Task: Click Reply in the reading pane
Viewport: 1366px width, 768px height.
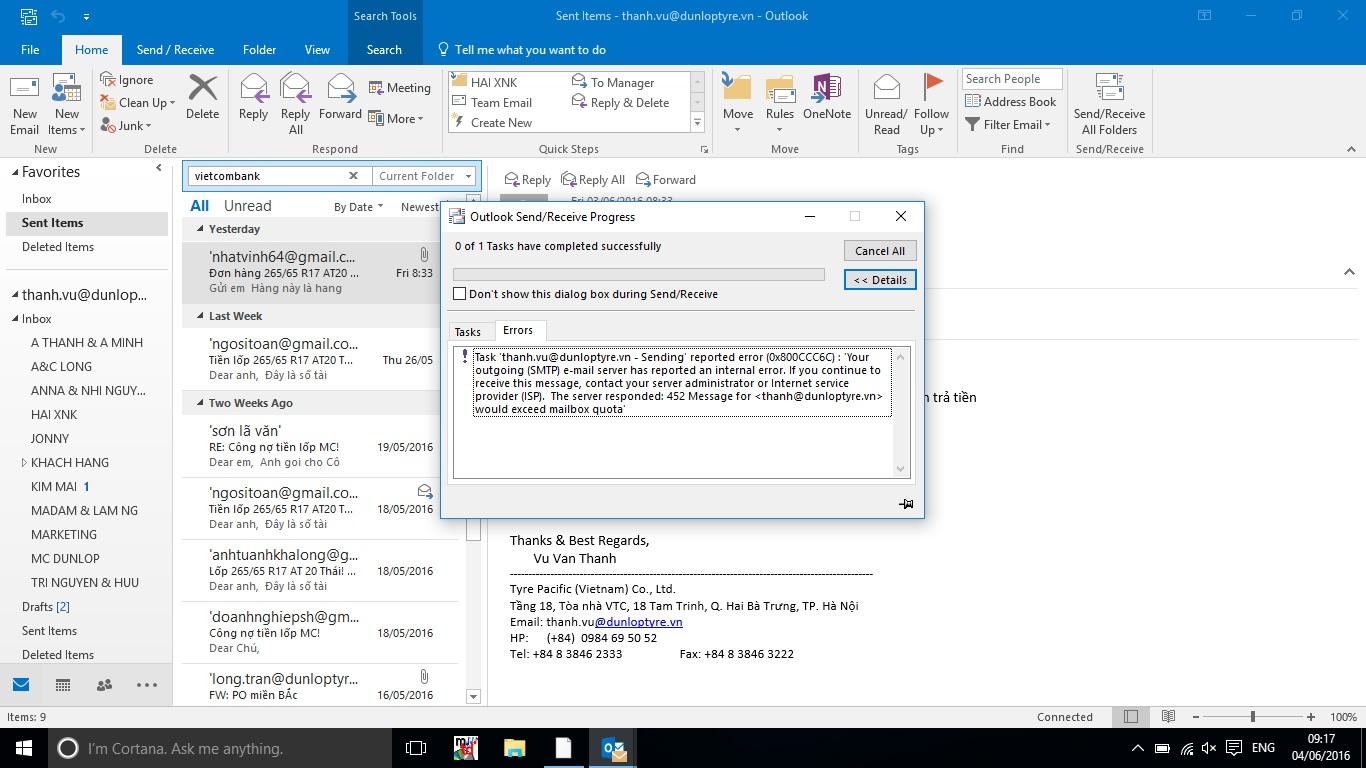Action: coord(527,180)
